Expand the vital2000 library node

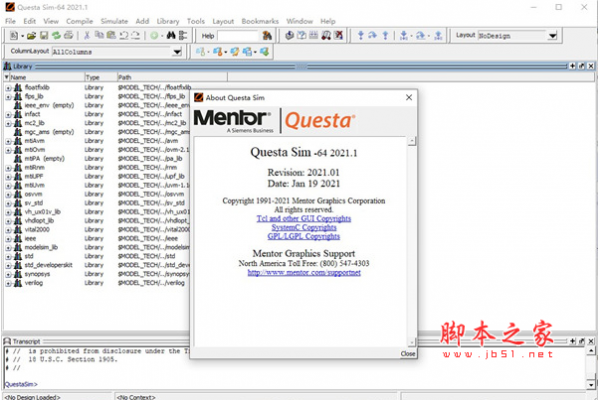tap(8, 230)
